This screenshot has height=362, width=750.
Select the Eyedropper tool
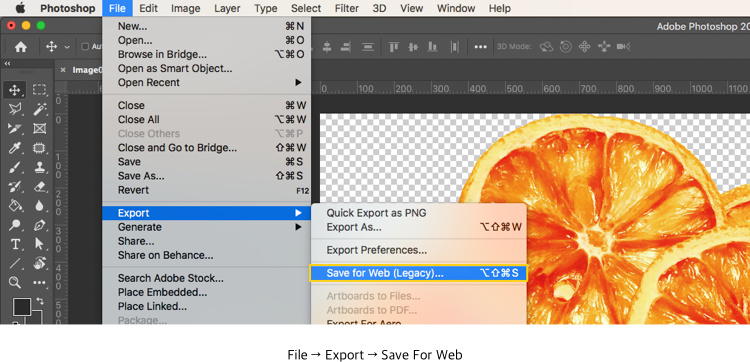point(14,148)
